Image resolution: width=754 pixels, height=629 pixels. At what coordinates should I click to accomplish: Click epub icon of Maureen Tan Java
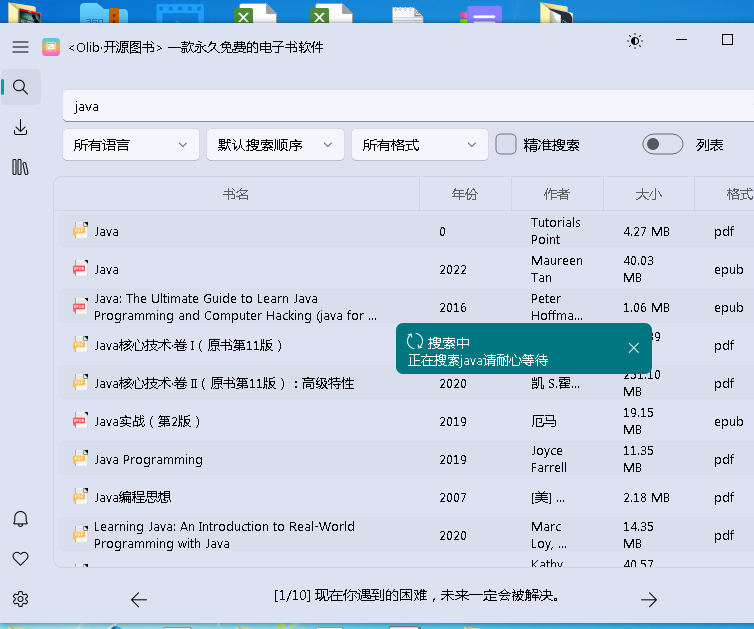point(80,268)
